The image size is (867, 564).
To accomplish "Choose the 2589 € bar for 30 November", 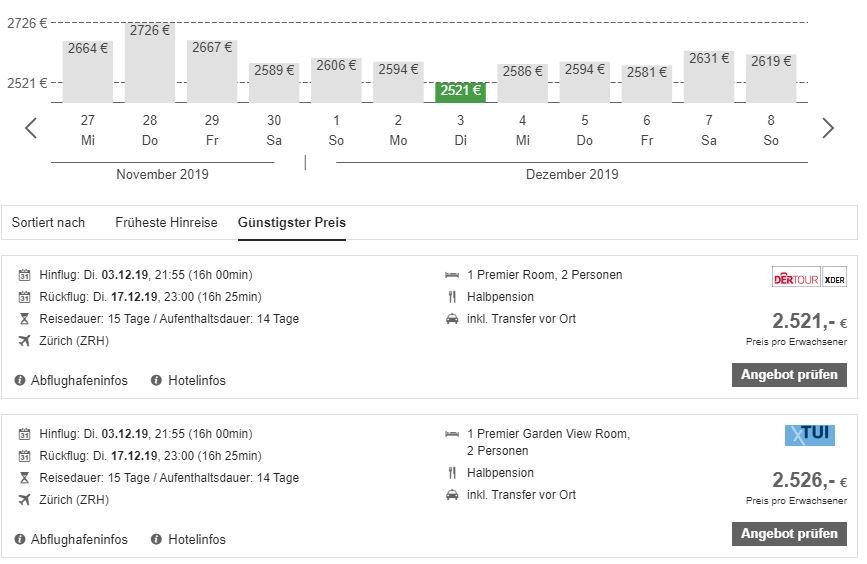I will click(x=274, y=83).
